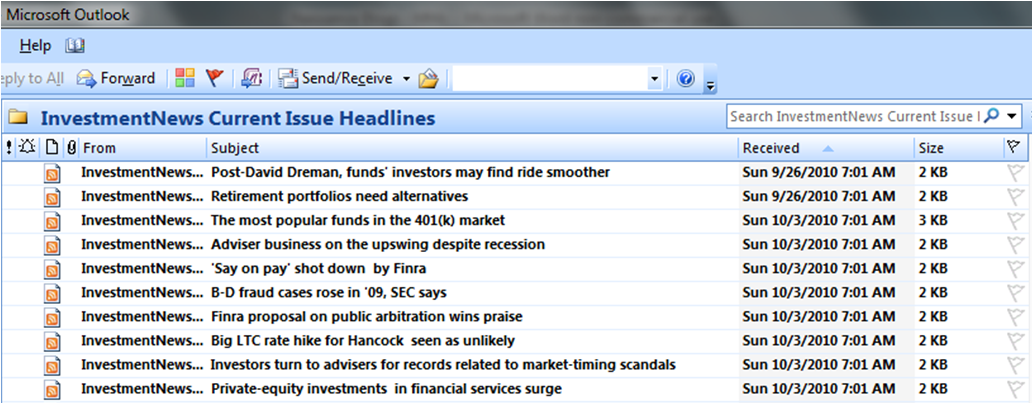Click the partially visible Reply to All button

point(33,78)
